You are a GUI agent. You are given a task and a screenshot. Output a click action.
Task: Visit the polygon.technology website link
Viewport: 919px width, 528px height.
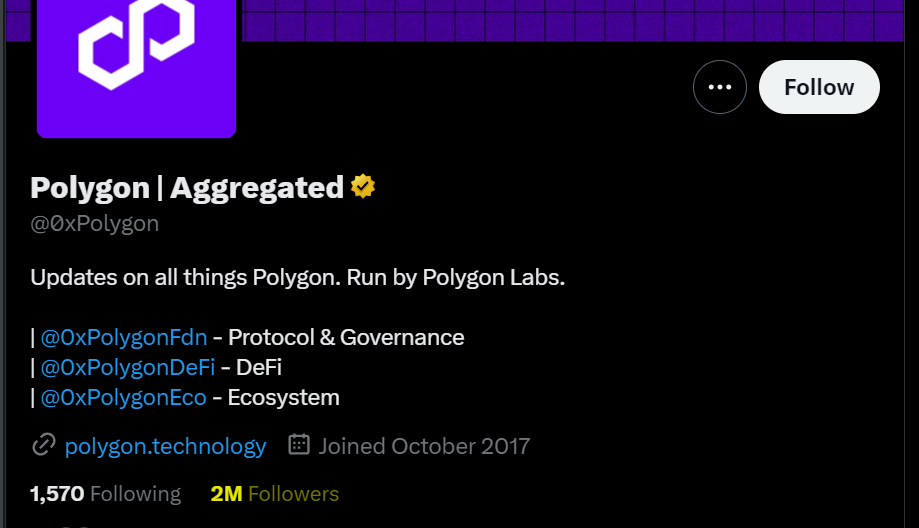(x=165, y=445)
